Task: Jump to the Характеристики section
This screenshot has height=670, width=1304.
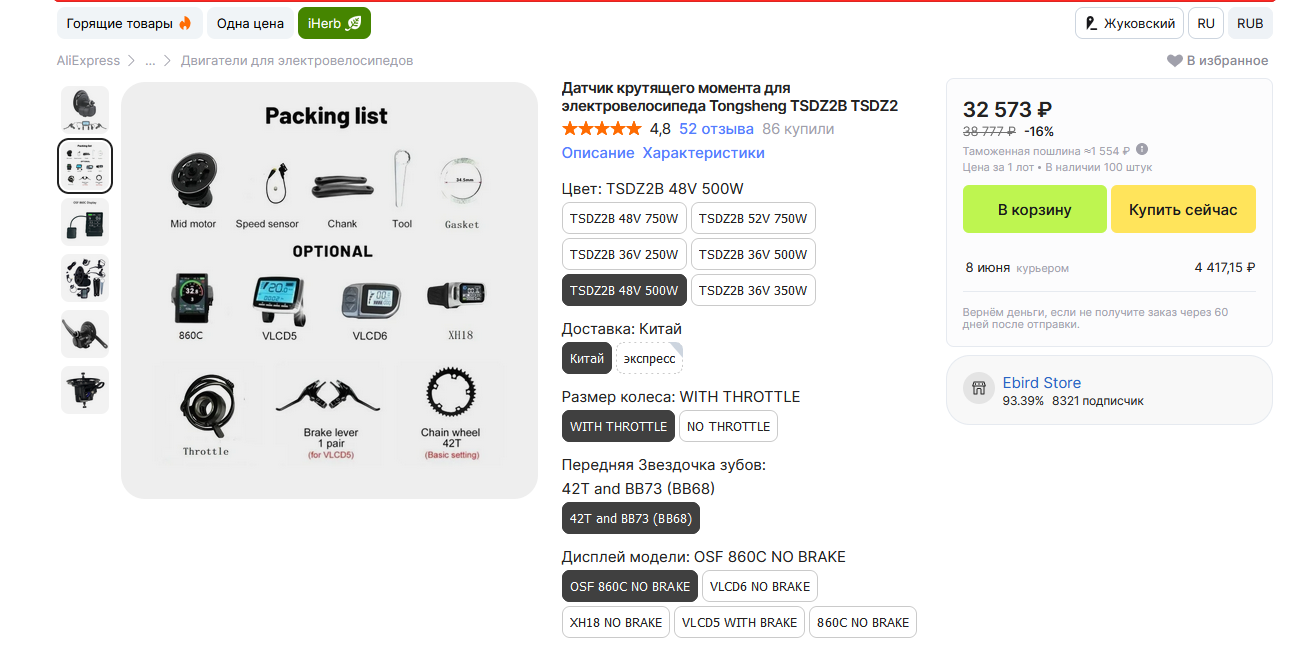Action: pyautogui.click(x=703, y=153)
